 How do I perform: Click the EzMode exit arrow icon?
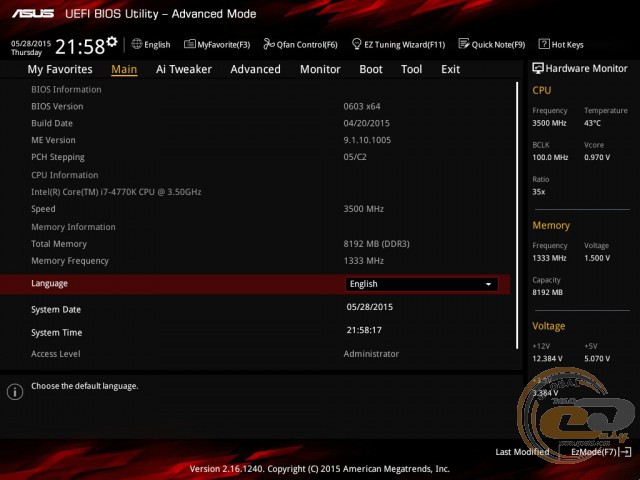point(626,452)
